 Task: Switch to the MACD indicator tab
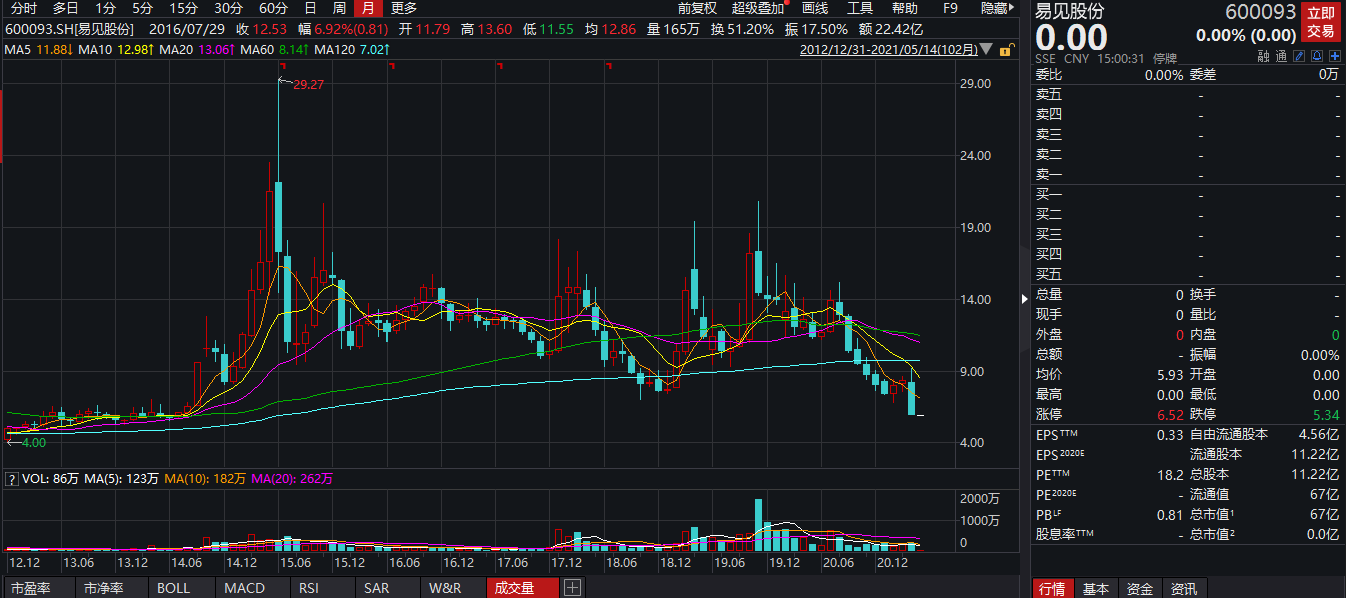pos(244,588)
